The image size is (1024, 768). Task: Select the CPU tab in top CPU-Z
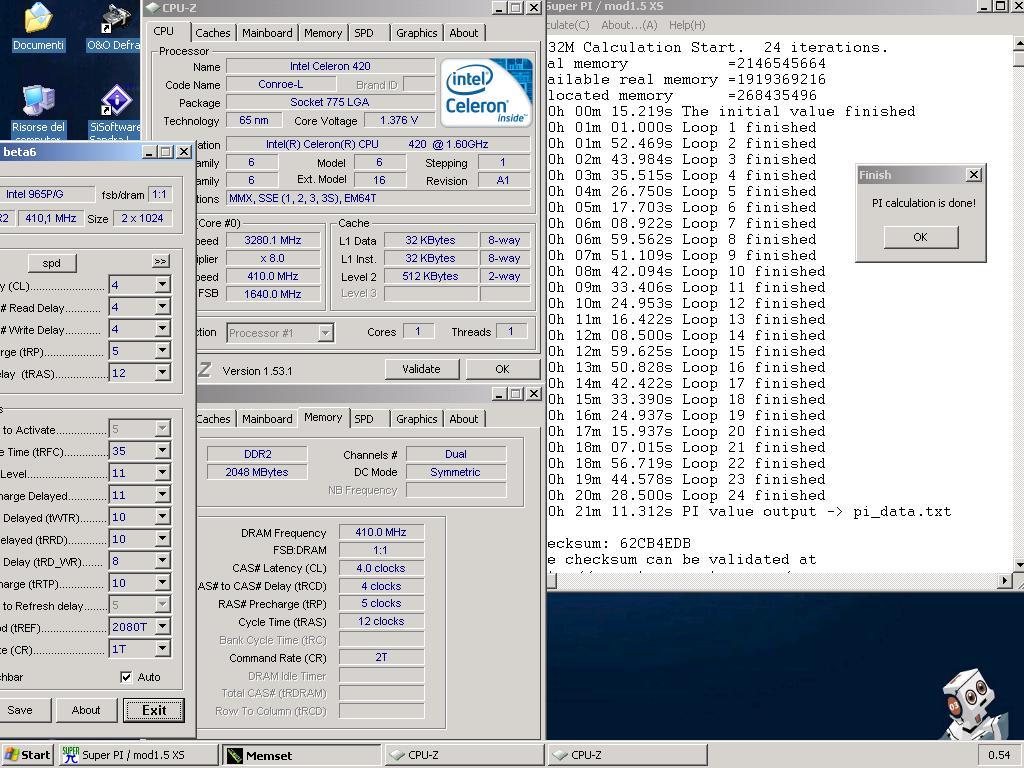164,31
